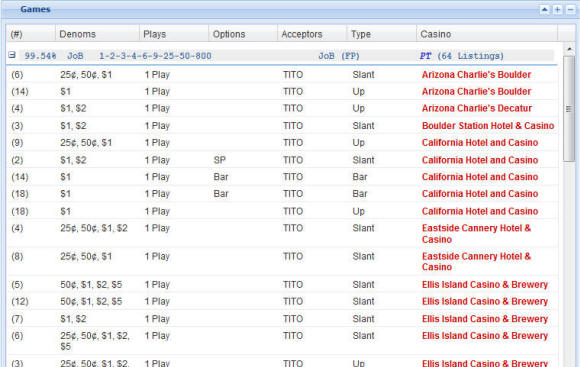Click the (9) count cell for California Hotel
The height and width of the screenshot is (367, 580).
coord(17,143)
